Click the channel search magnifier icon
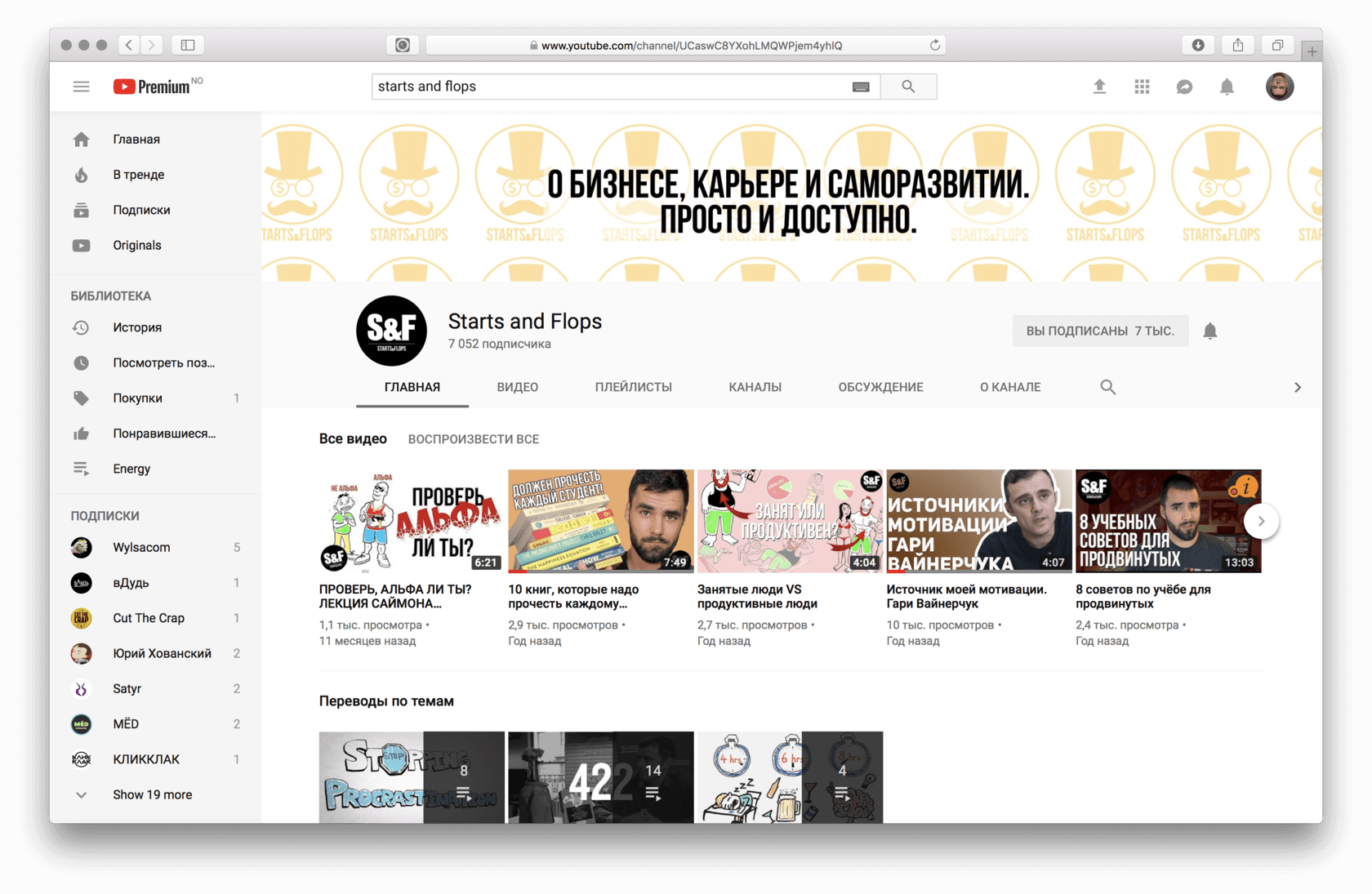The image size is (1372, 894). [1107, 387]
